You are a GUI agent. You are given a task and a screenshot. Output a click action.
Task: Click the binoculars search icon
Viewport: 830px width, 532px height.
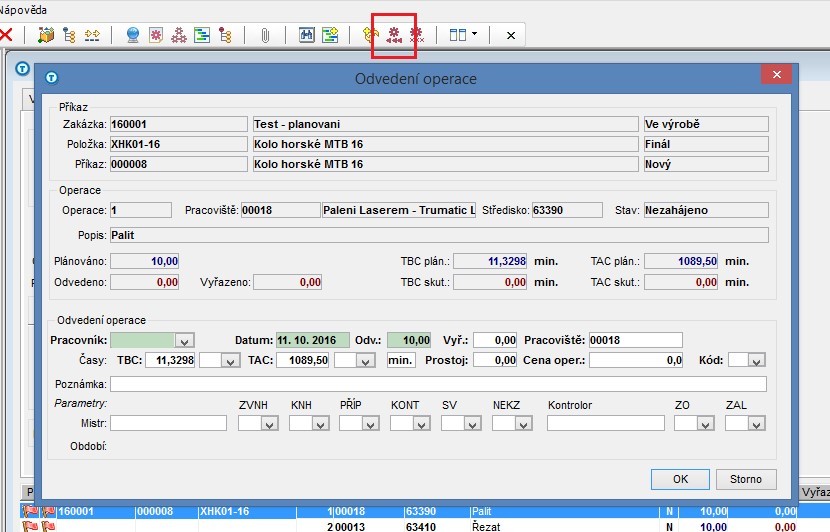point(306,35)
